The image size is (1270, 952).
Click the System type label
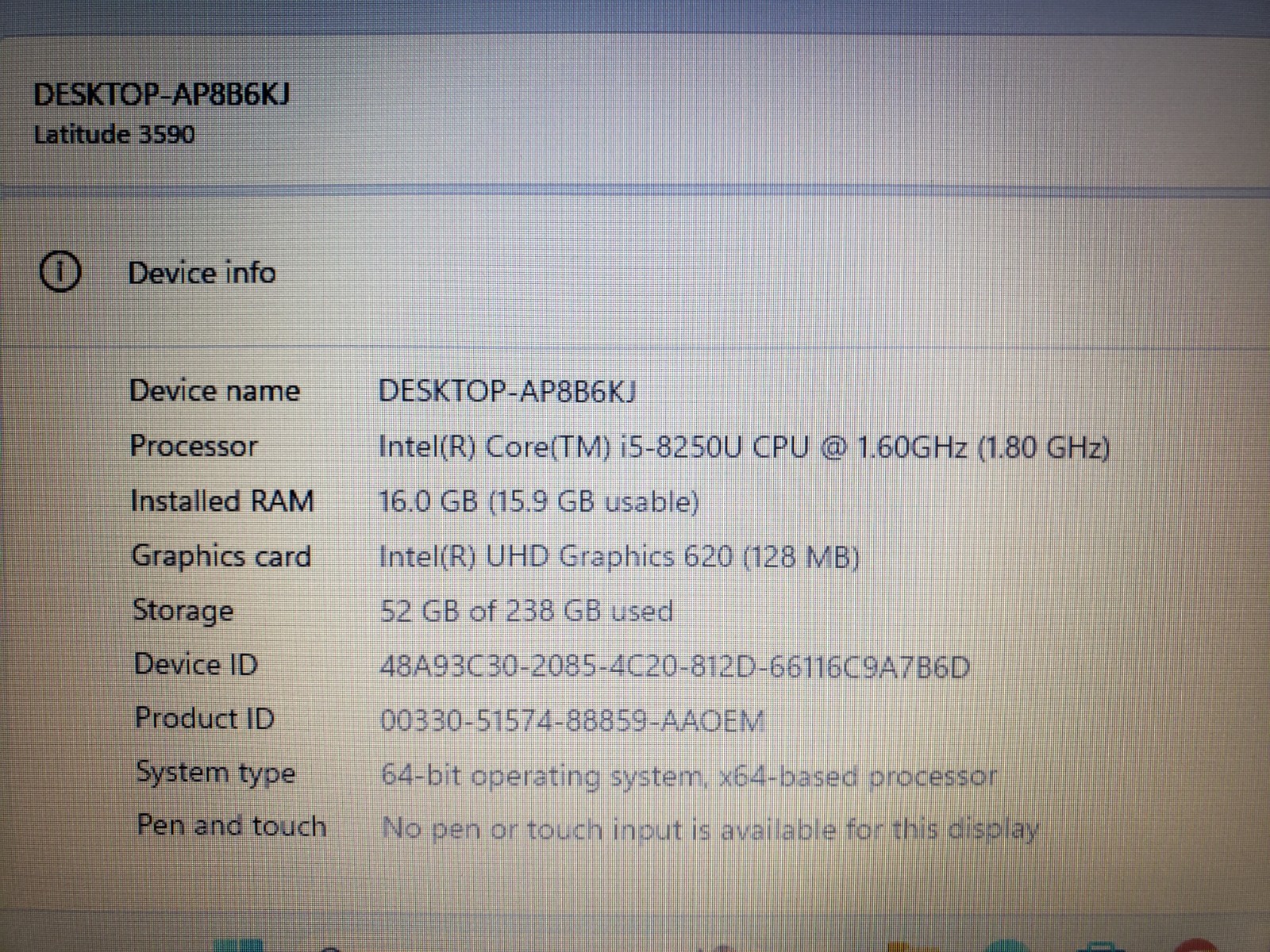point(216,773)
